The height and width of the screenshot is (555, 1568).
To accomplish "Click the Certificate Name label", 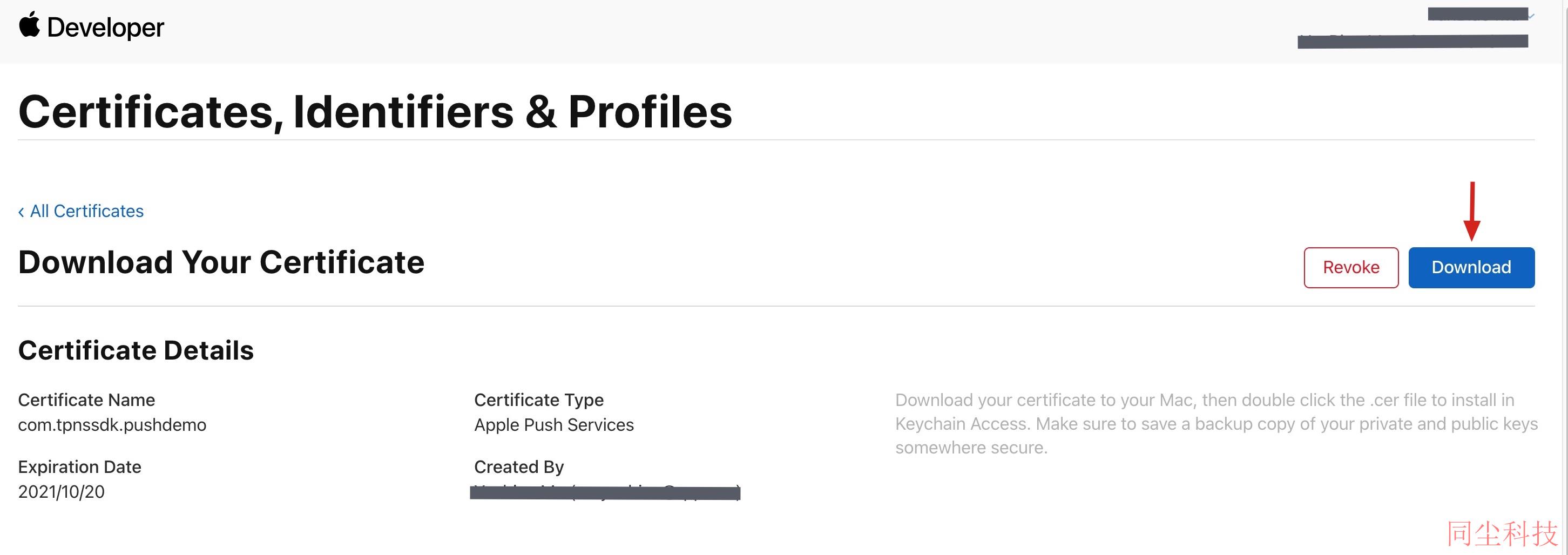I will (86, 400).
